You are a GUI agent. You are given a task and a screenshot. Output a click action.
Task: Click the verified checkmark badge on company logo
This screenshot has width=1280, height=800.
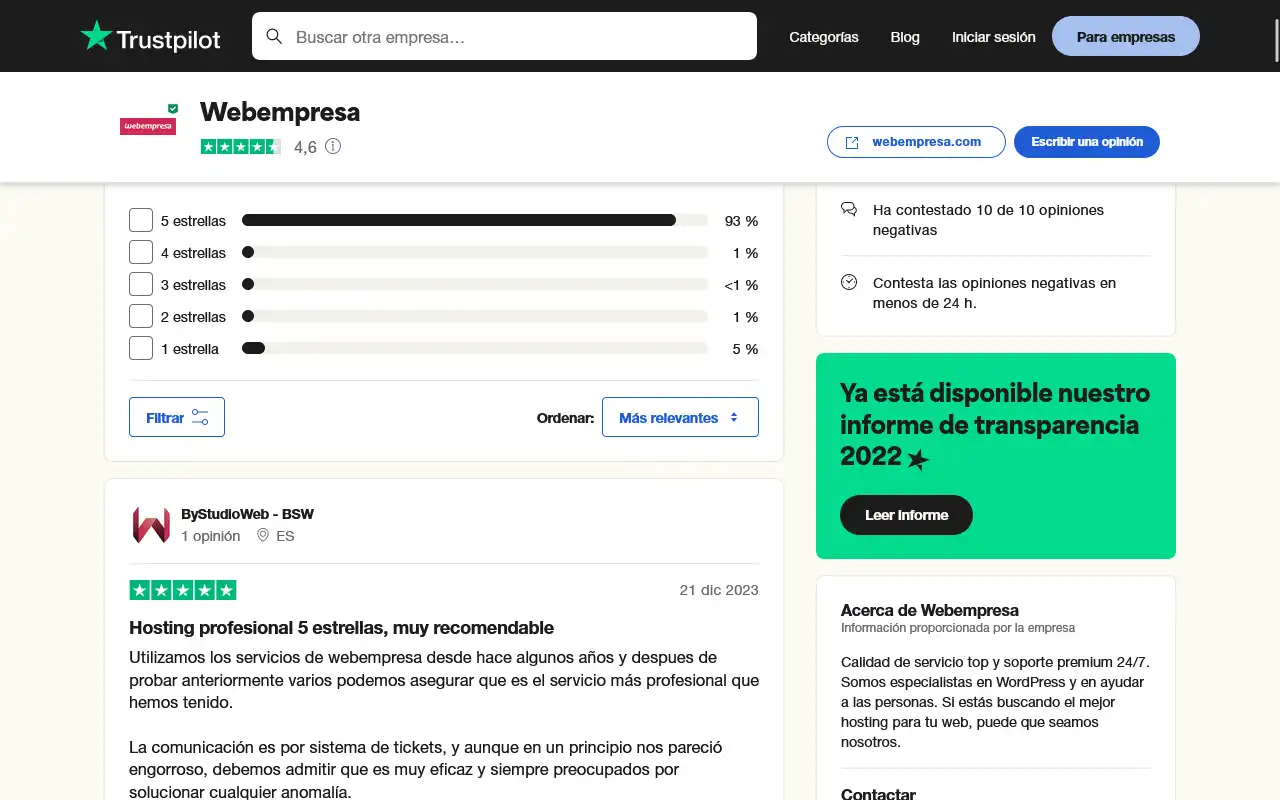click(x=173, y=108)
